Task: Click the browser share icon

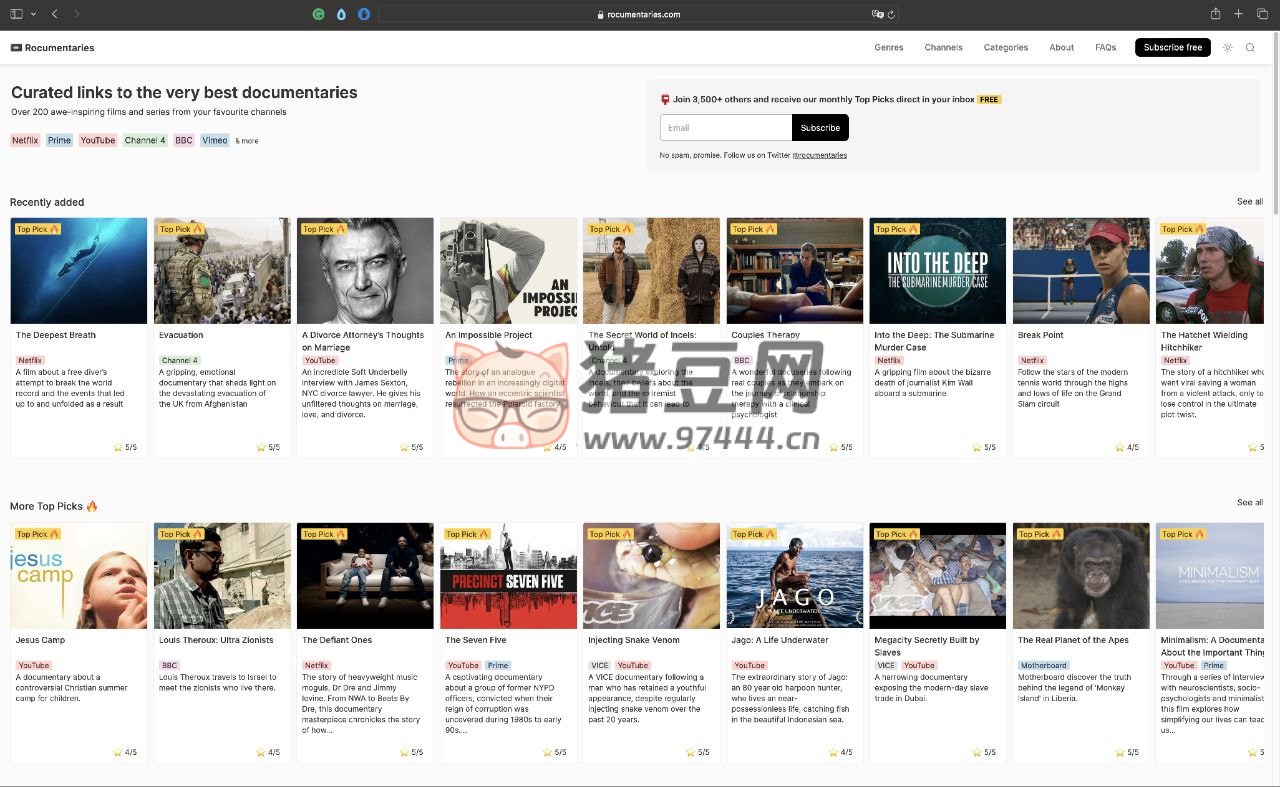Action: pyautogui.click(x=1215, y=13)
